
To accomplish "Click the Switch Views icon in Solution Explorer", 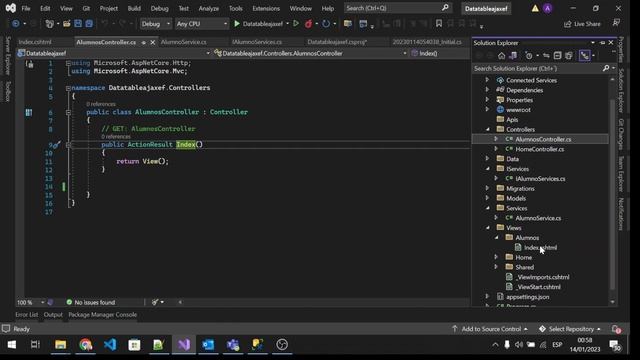I will (513, 56).
